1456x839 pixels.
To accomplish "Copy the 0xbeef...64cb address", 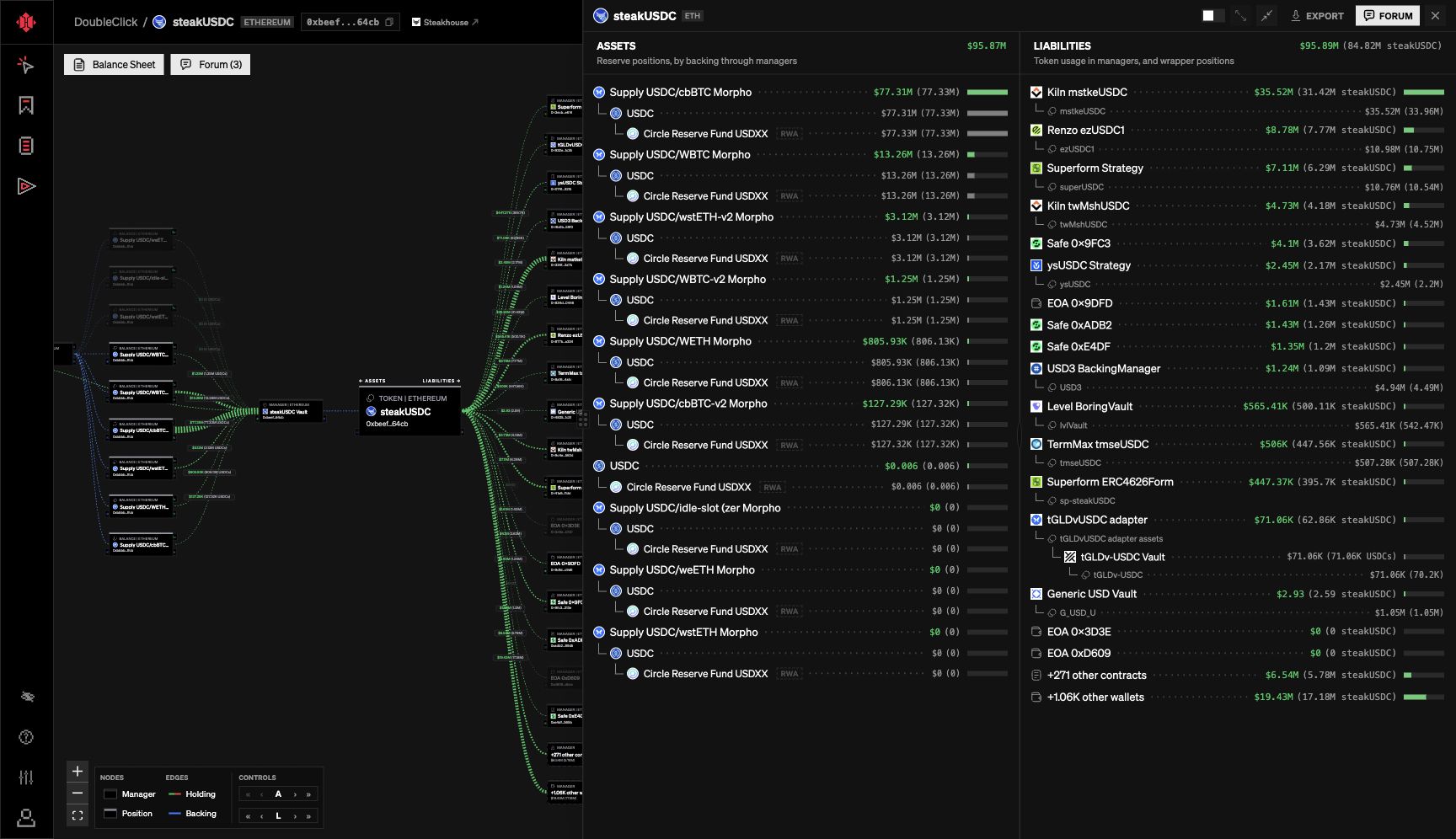I will (389, 23).
